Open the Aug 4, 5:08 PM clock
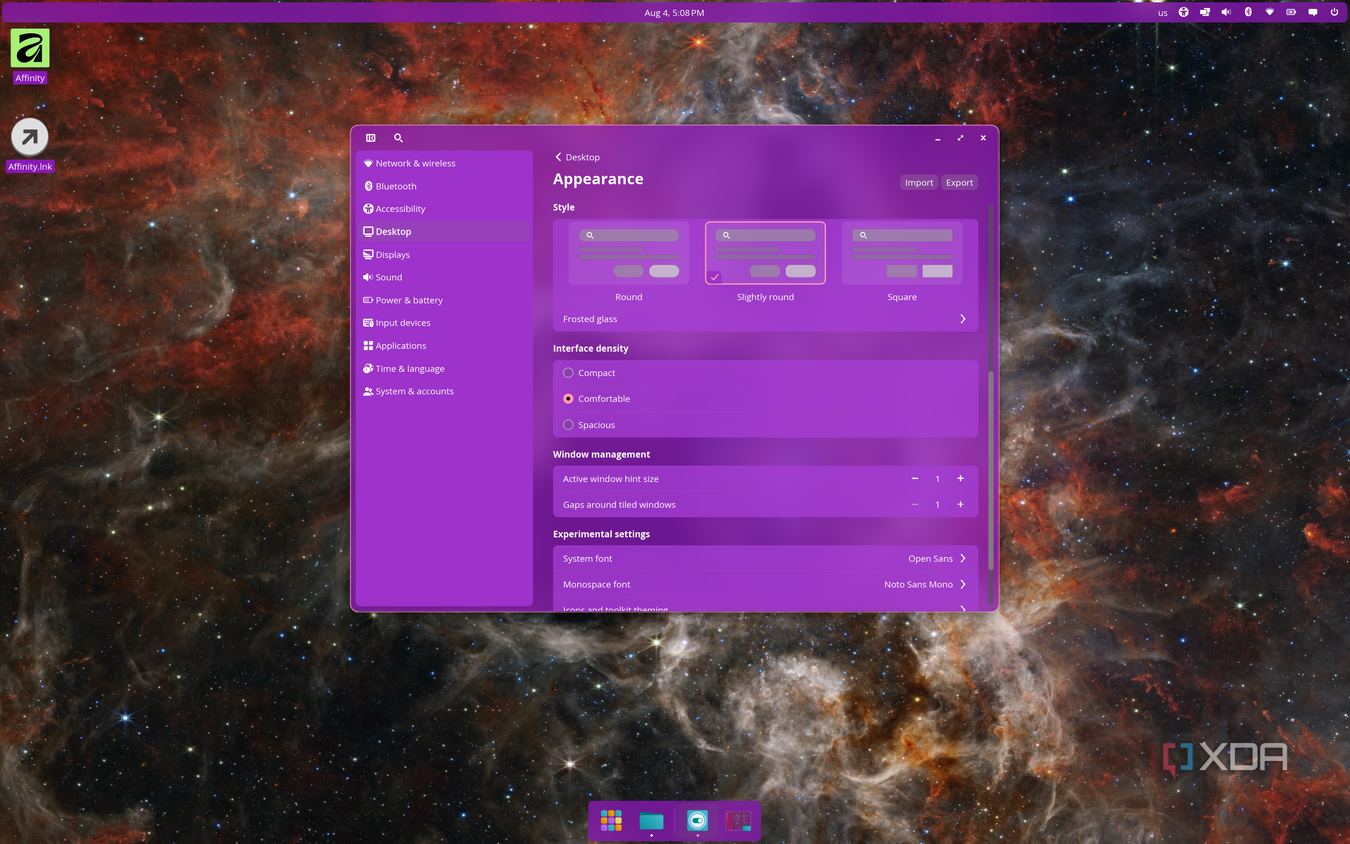The width and height of the screenshot is (1350, 844). pos(674,13)
